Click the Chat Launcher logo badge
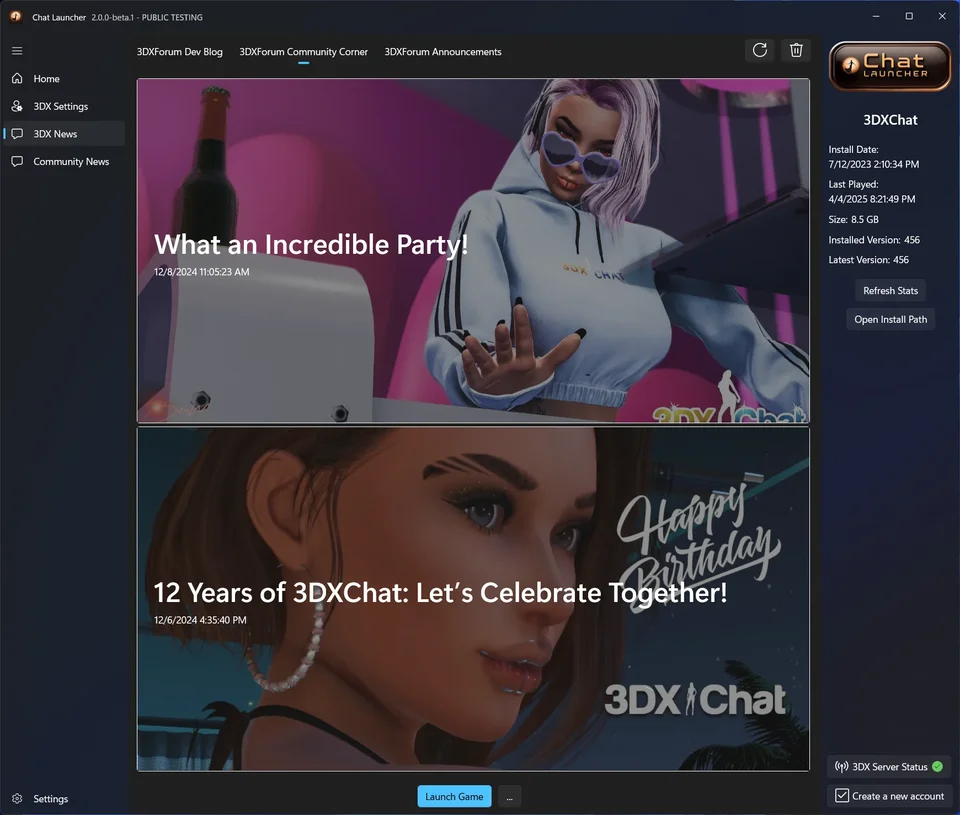 click(890, 66)
